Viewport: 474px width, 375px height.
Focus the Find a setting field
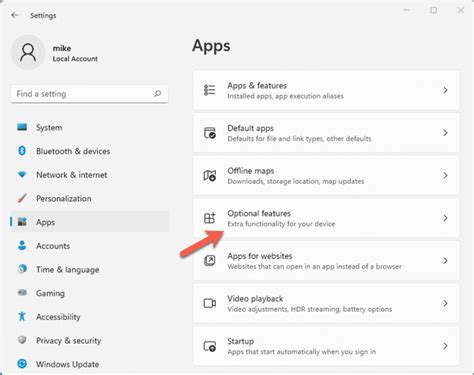pos(89,94)
